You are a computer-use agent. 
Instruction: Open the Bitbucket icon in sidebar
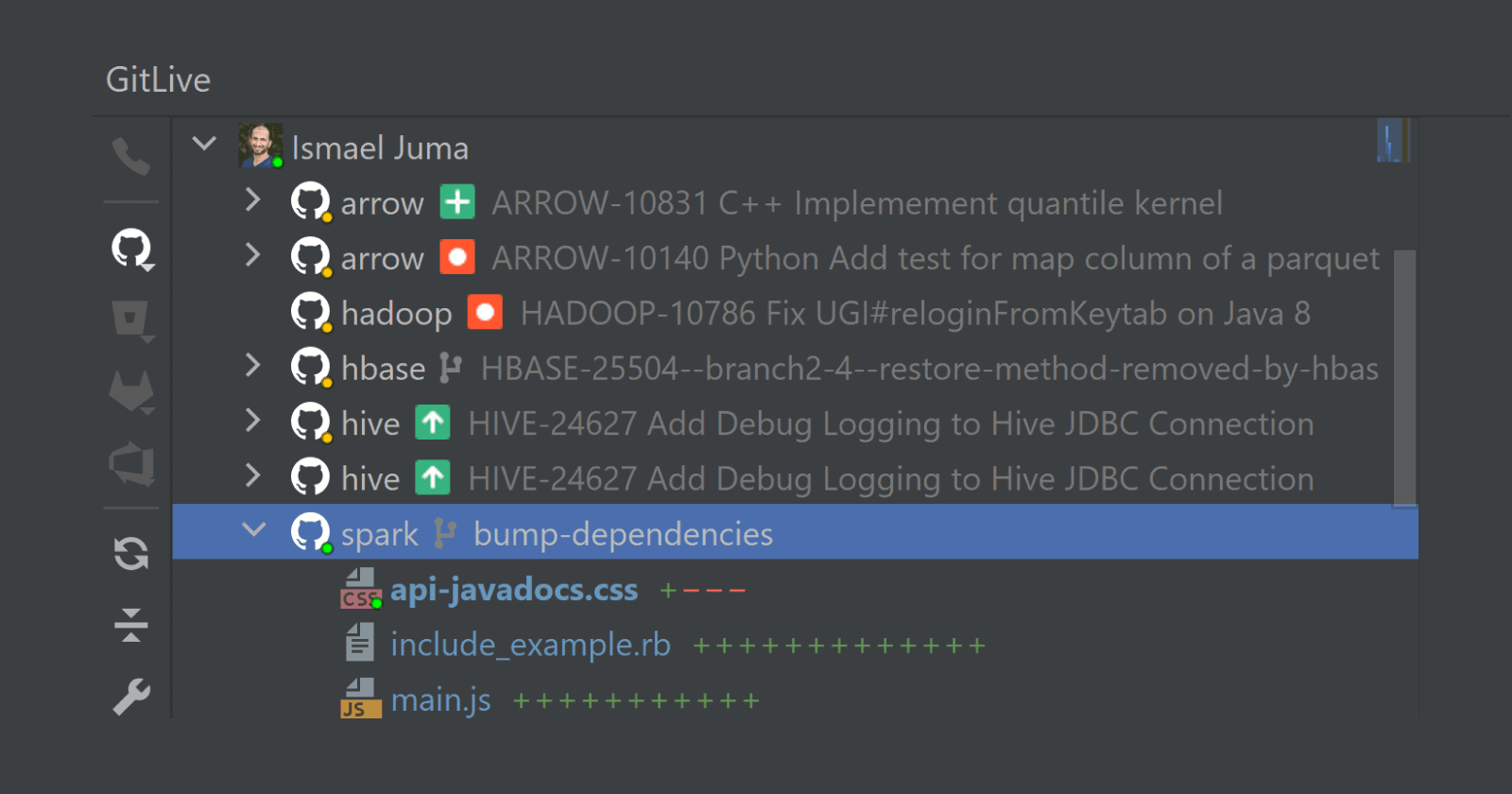[x=131, y=320]
